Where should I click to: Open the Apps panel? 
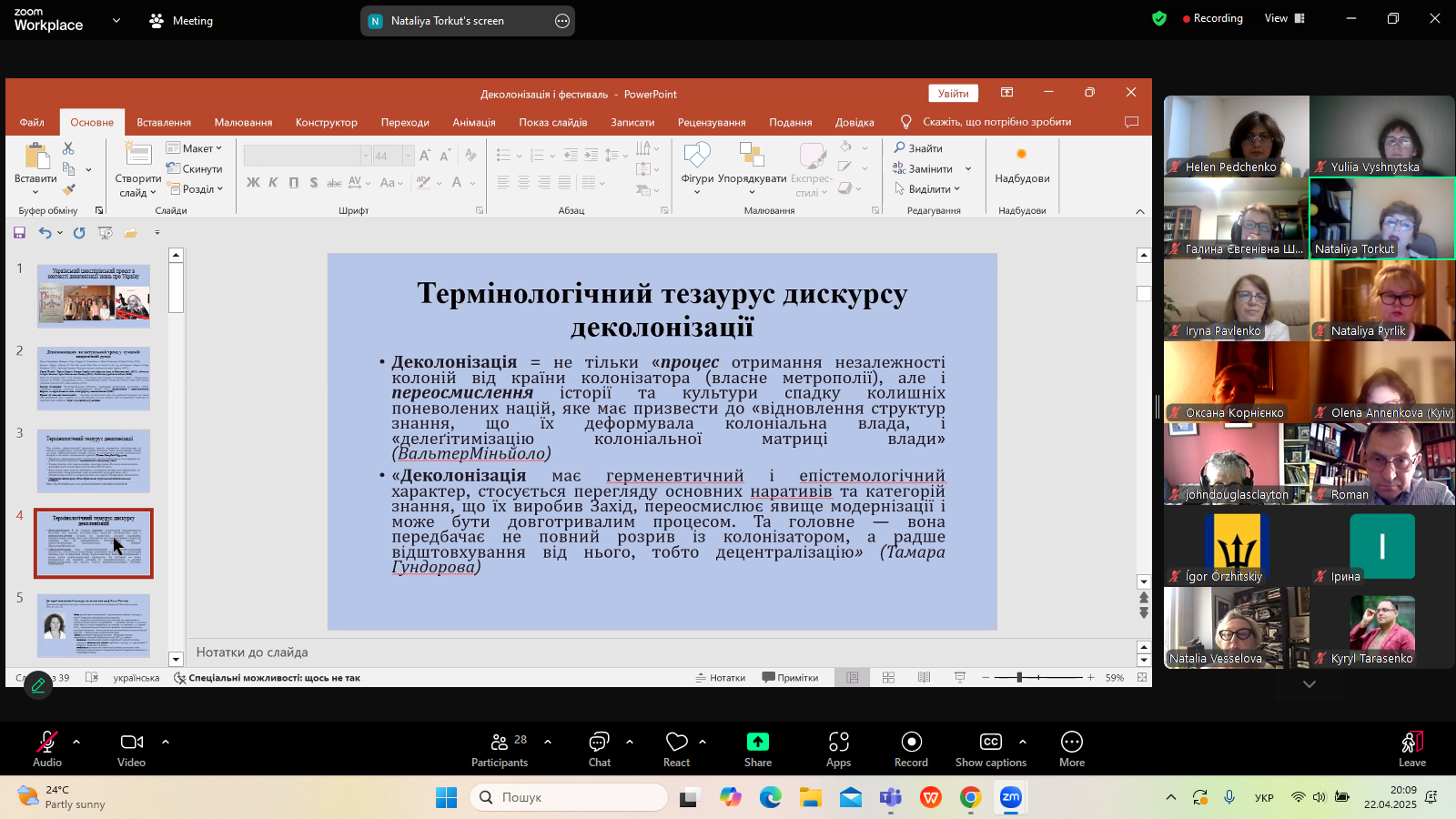tap(838, 743)
